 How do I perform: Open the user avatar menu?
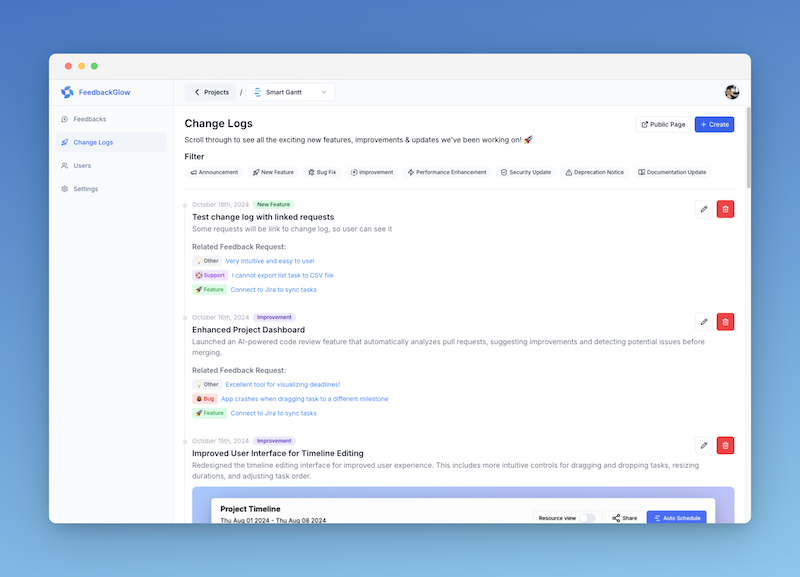[x=732, y=92]
